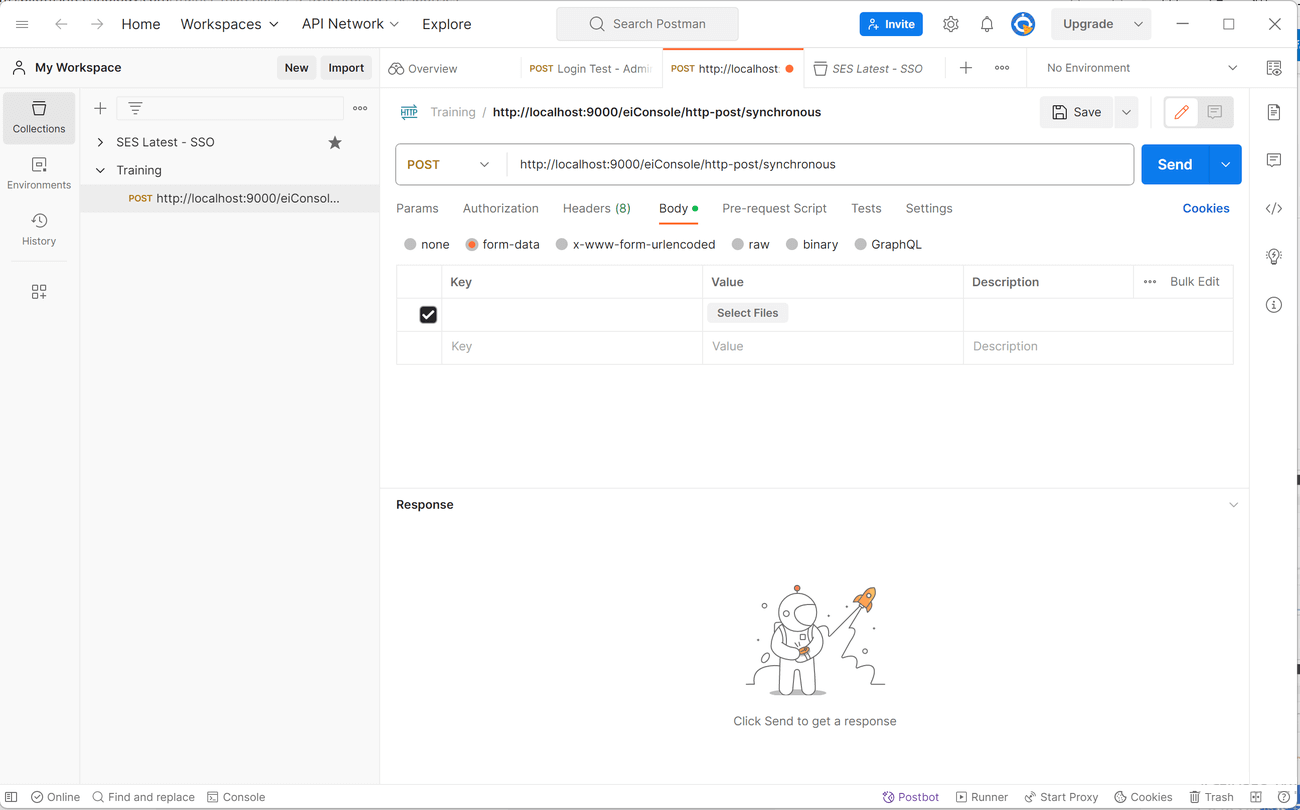Viewport: 1300px width, 810px height.
Task: Open the API Network dropdown
Action: (350, 24)
